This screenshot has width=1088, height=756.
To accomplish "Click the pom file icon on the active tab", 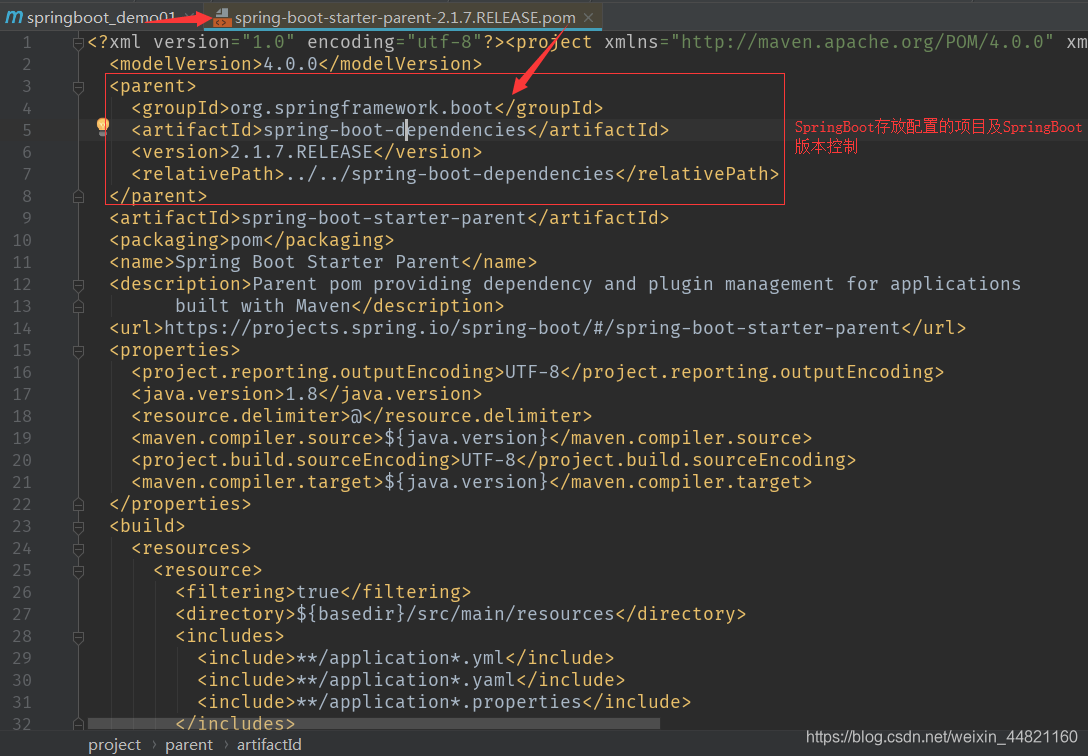I will click(x=221, y=17).
